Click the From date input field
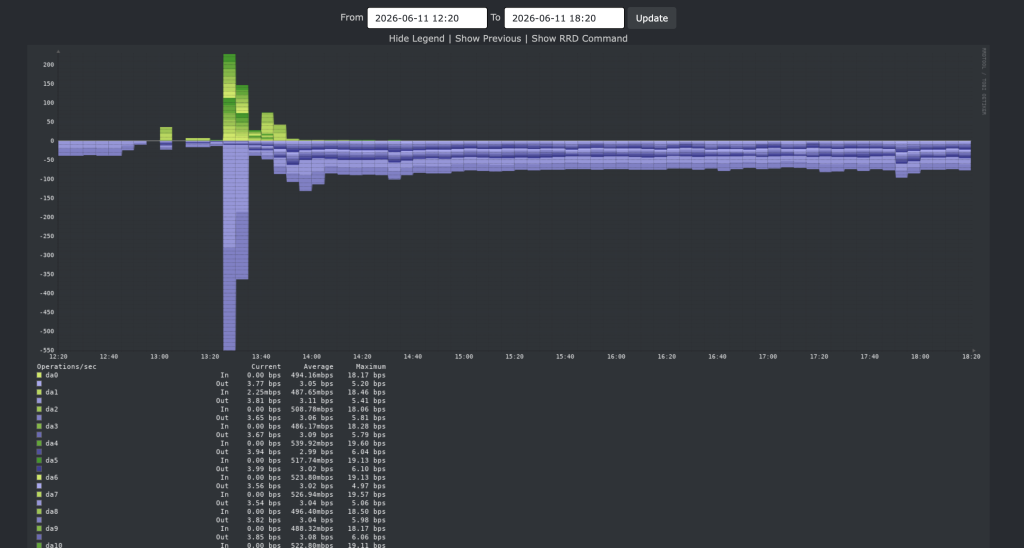Viewport: 1024px width, 548px height. pyautogui.click(x=427, y=18)
